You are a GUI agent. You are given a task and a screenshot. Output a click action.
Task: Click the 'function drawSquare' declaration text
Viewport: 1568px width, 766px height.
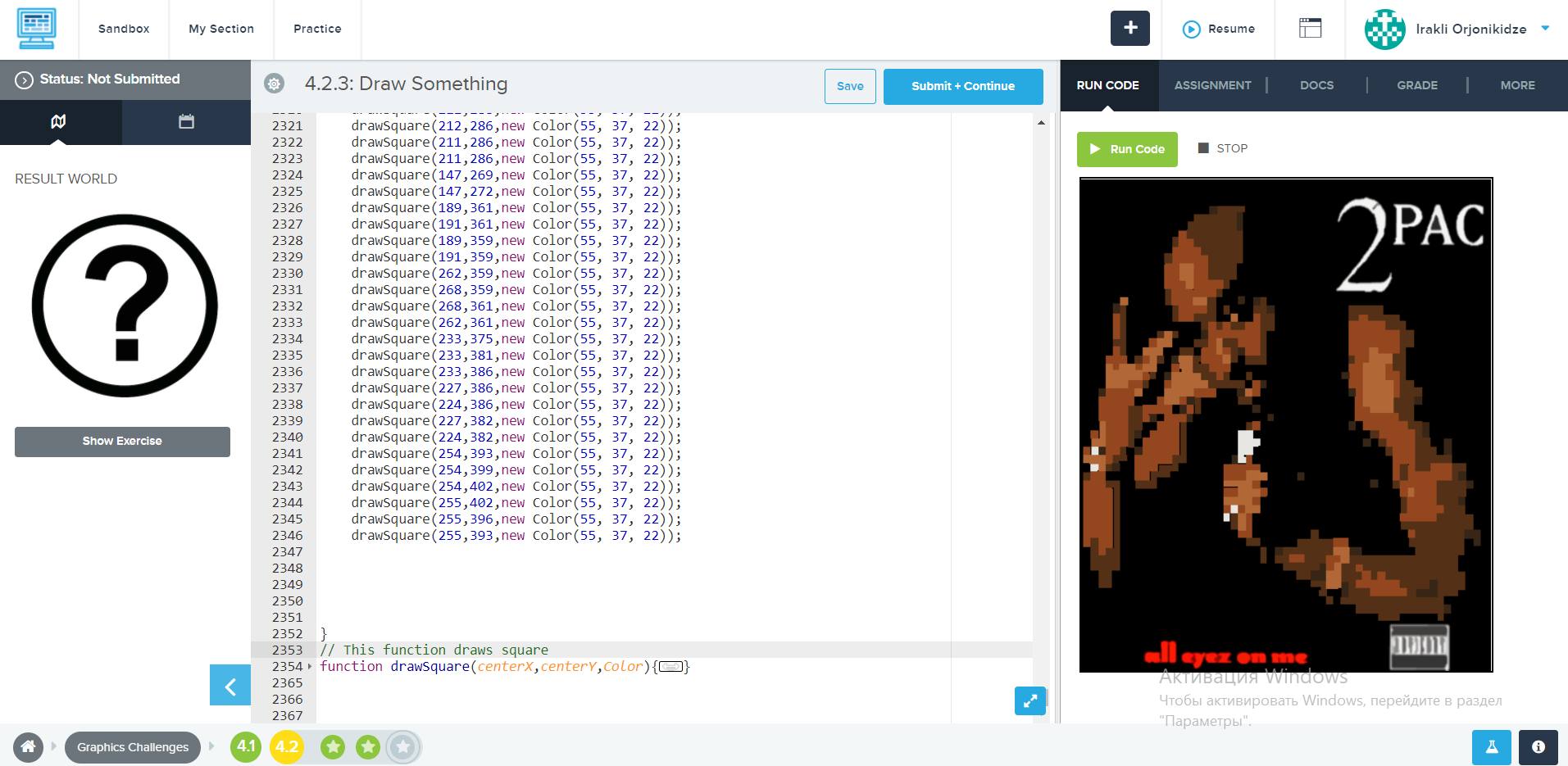pos(394,667)
